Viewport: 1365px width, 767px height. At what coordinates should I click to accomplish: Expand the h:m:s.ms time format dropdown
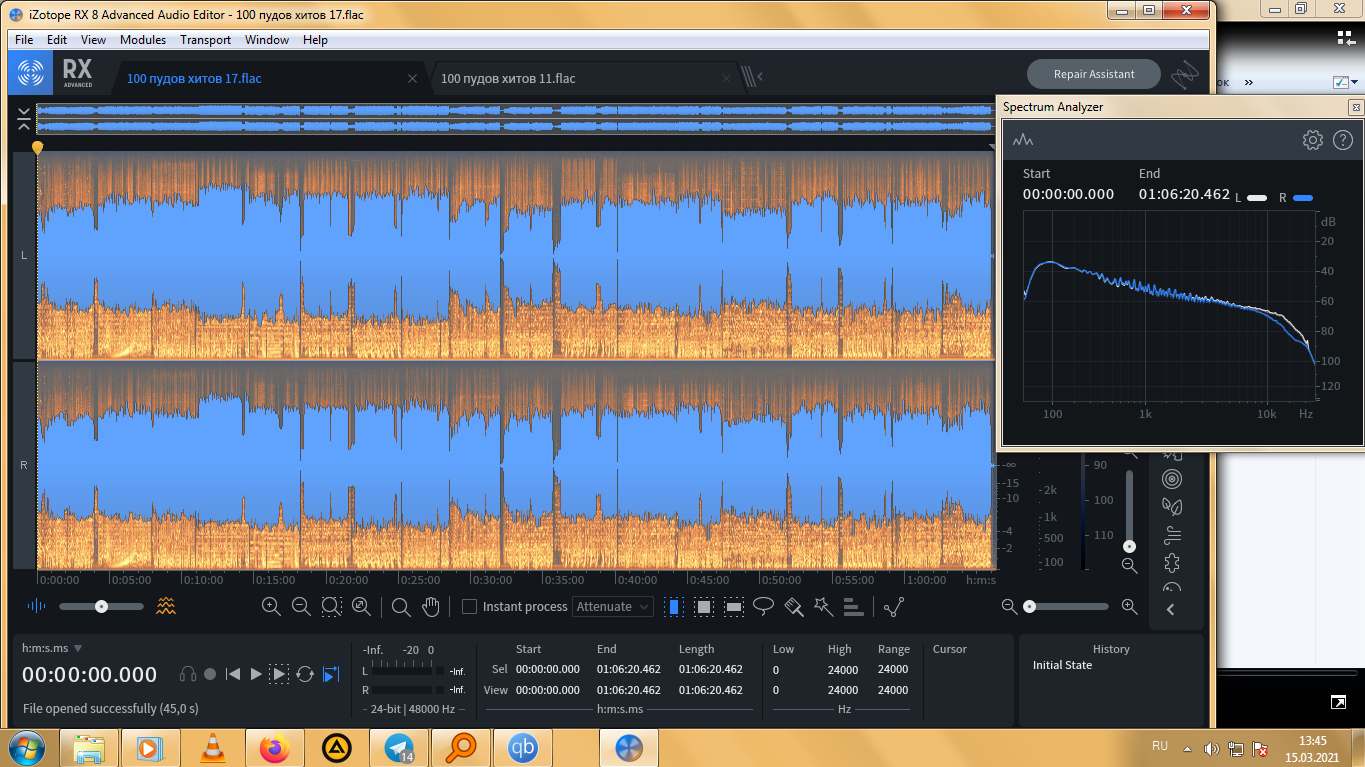click(x=78, y=648)
